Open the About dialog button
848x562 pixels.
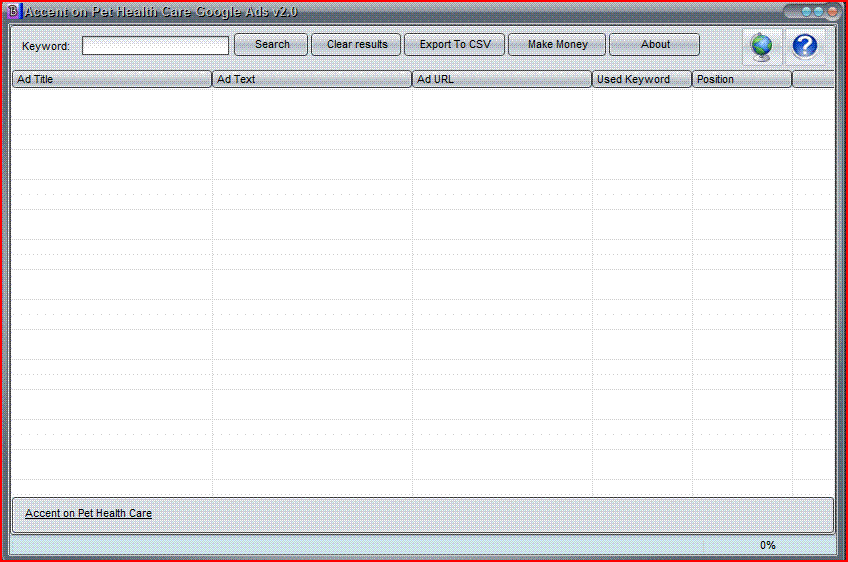(x=654, y=44)
